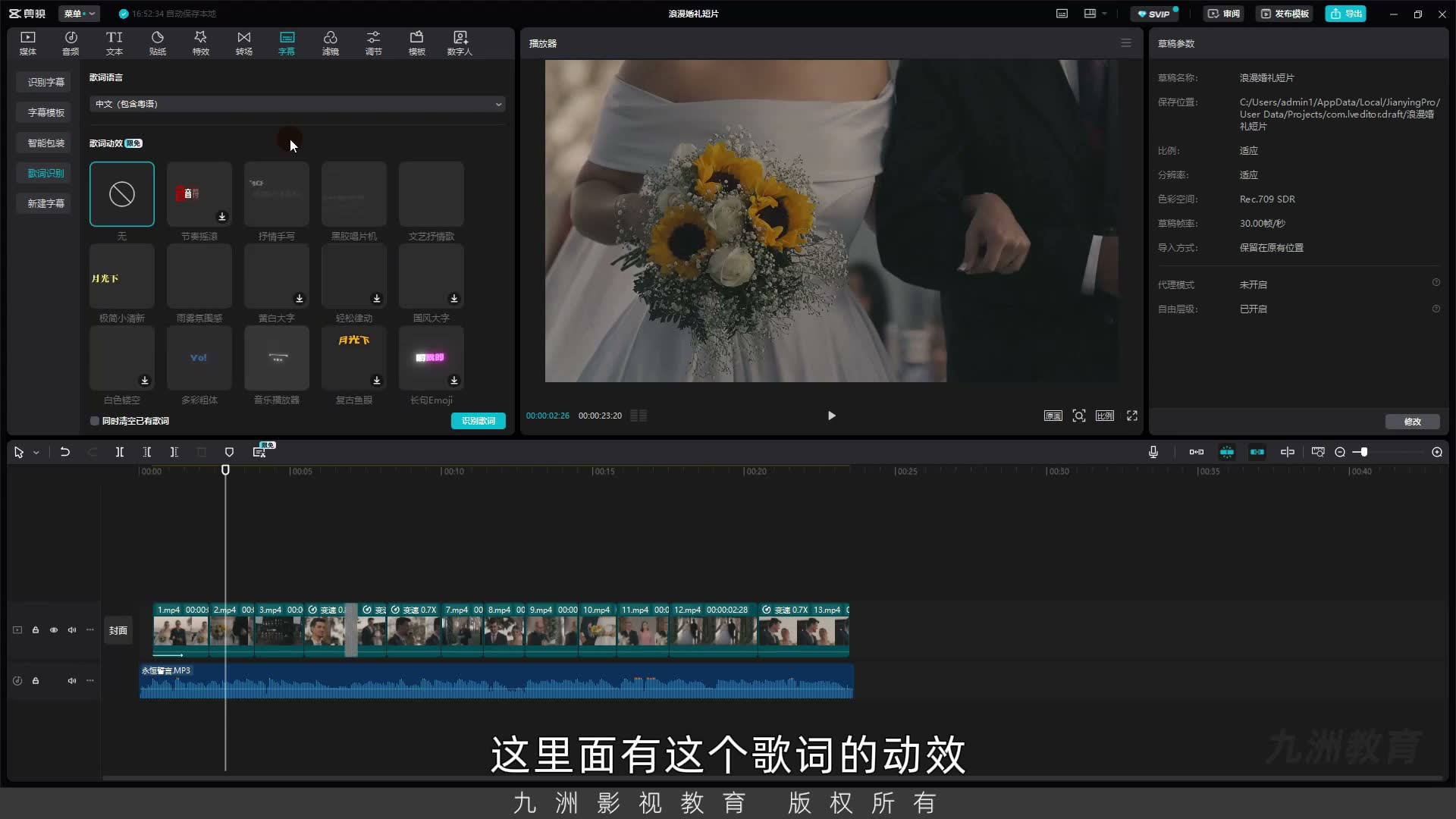Open the 菜单 menu dropdown
Screen dimensions: 1456x819
(x=79, y=14)
